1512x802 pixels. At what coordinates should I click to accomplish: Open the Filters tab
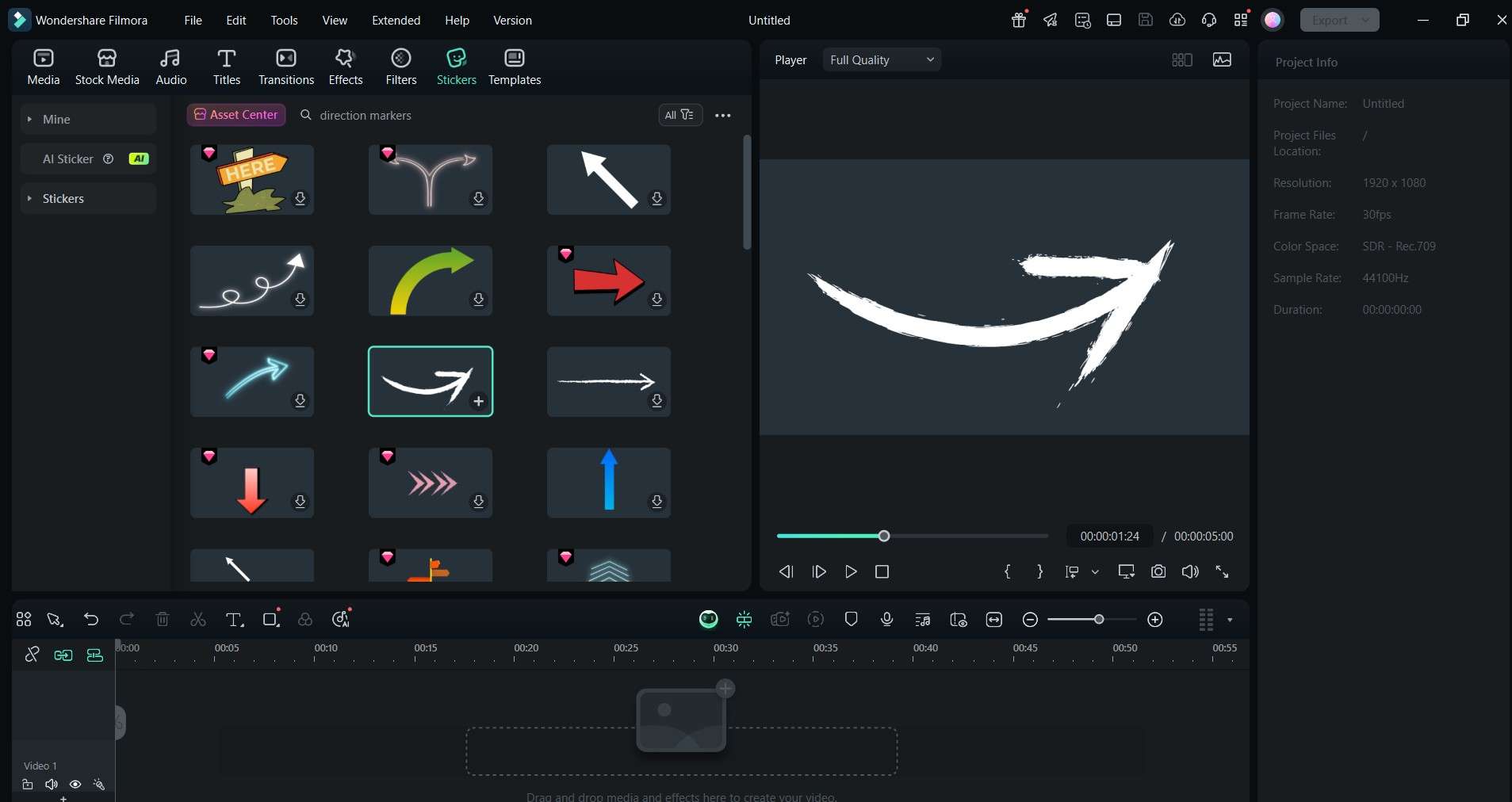(x=401, y=67)
